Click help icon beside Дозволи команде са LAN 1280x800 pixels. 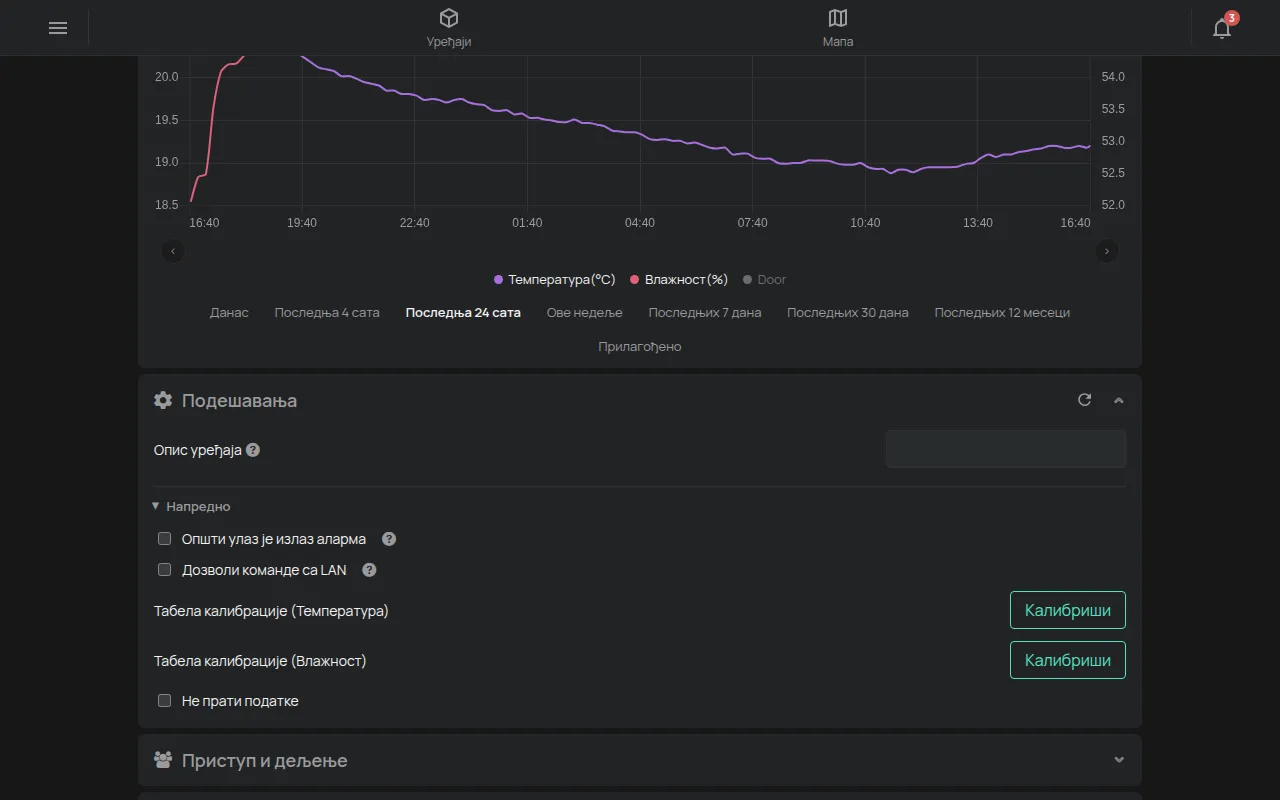(369, 570)
